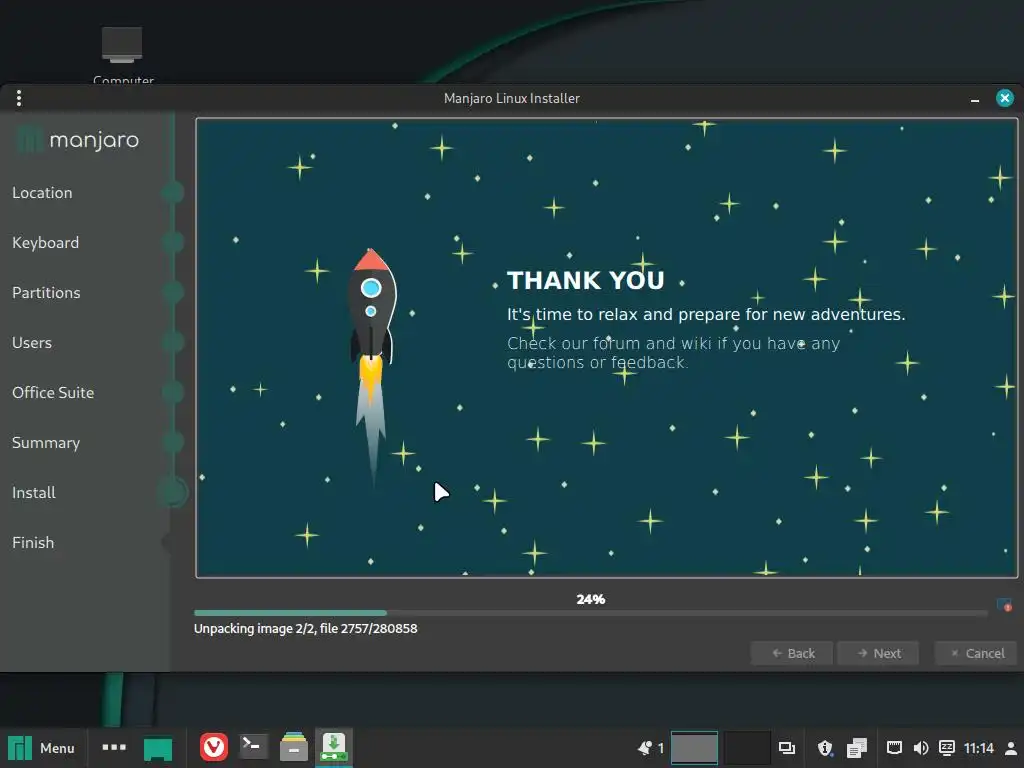Select the Partitions step in sidebar

[x=46, y=293]
